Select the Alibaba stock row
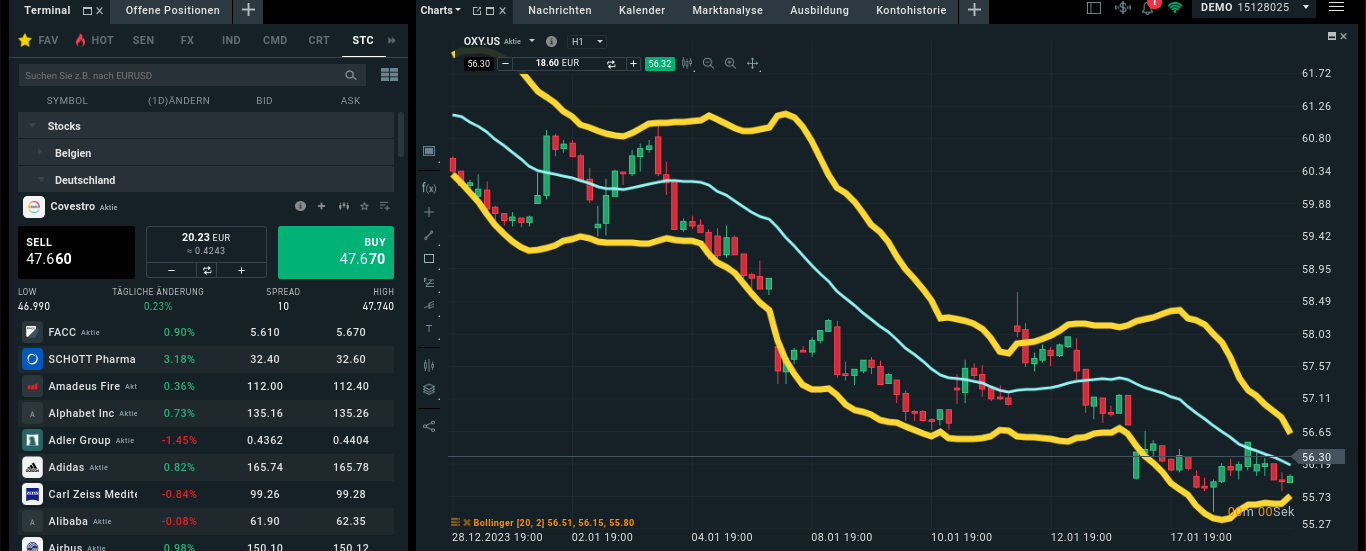The image size is (1366, 551). click(x=206, y=521)
